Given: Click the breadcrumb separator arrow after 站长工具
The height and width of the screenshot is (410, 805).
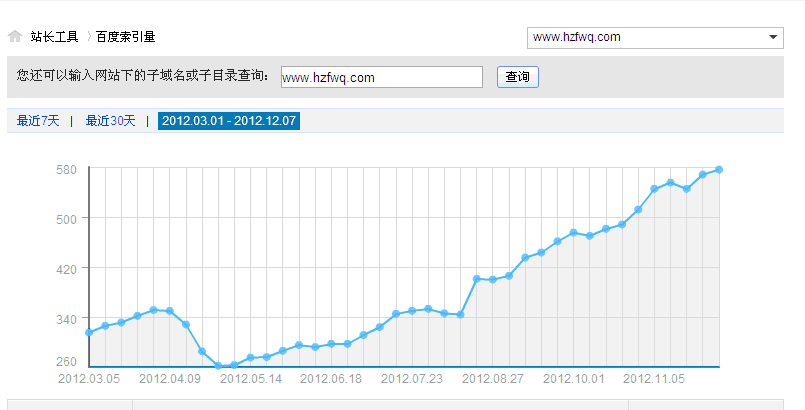Looking at the screenshot, I should point(88,37).
